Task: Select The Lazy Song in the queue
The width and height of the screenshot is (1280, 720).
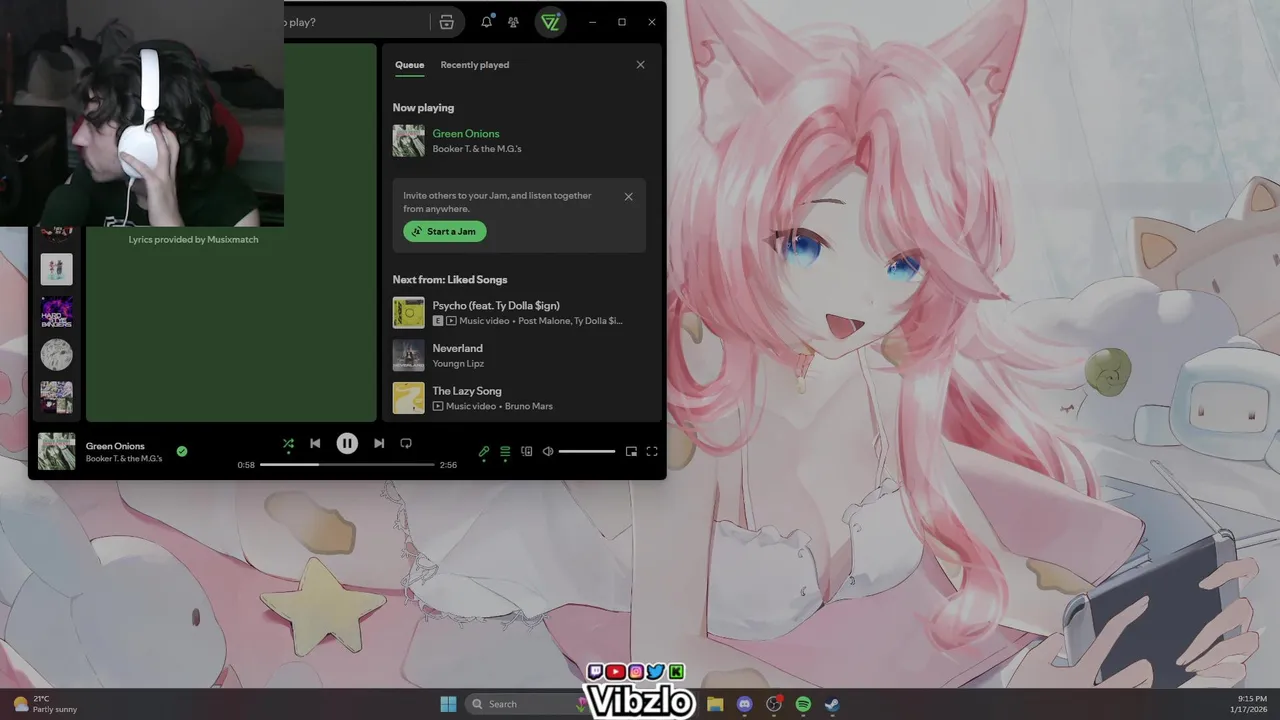Action: coord(467,391)
